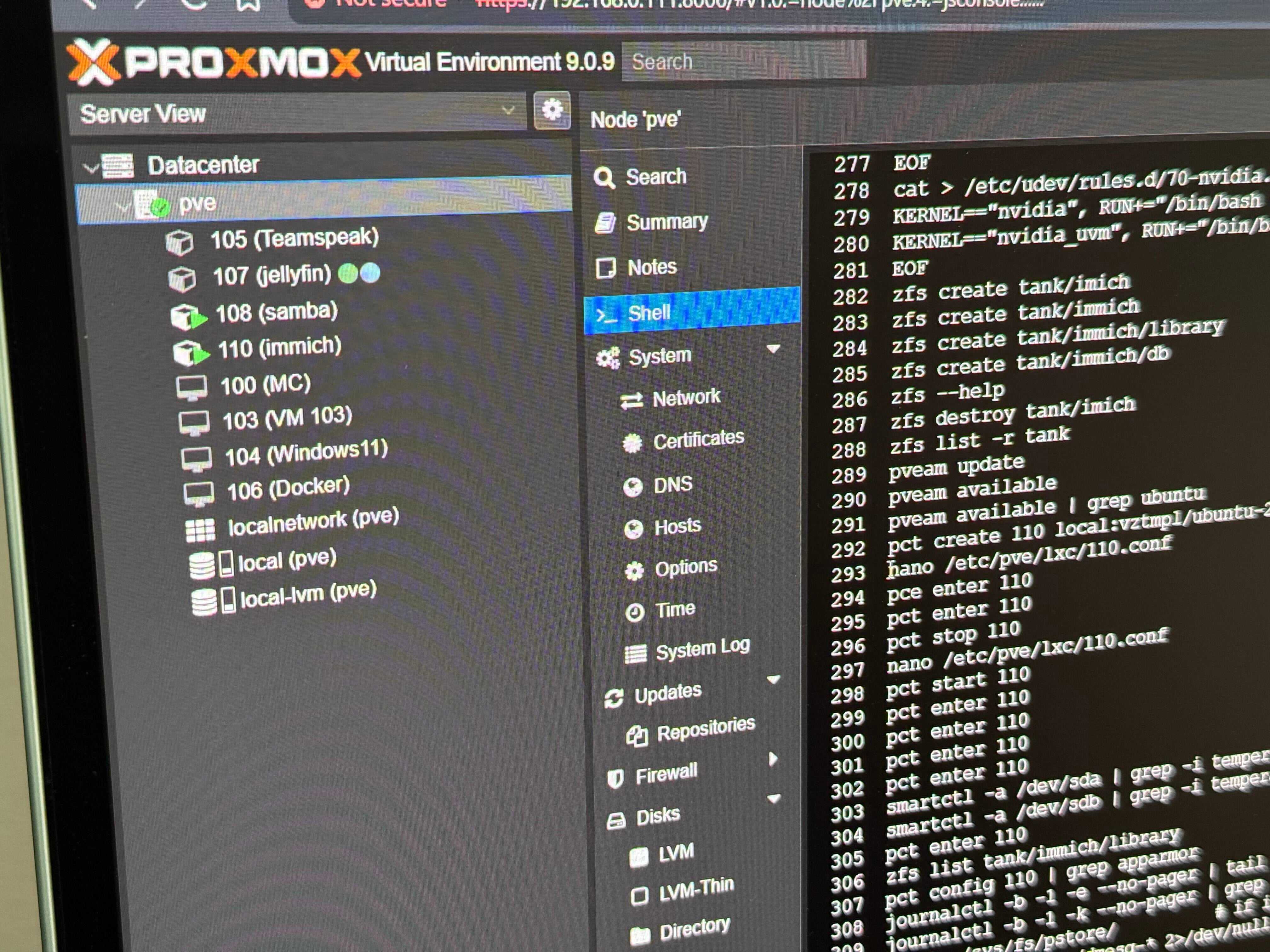Select 103 (VM 103) entry
The image size is (1270, 952).
coord(287,418)
